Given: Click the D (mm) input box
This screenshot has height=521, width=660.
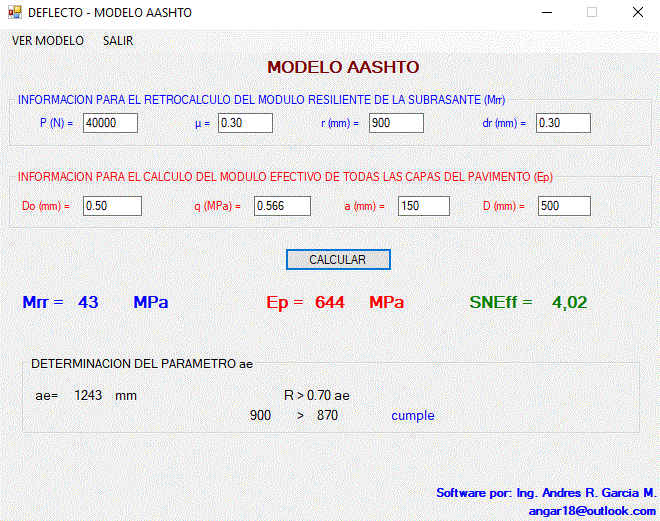Looking at the screenshot, I should pyautogui.click(x=564, y=206).
